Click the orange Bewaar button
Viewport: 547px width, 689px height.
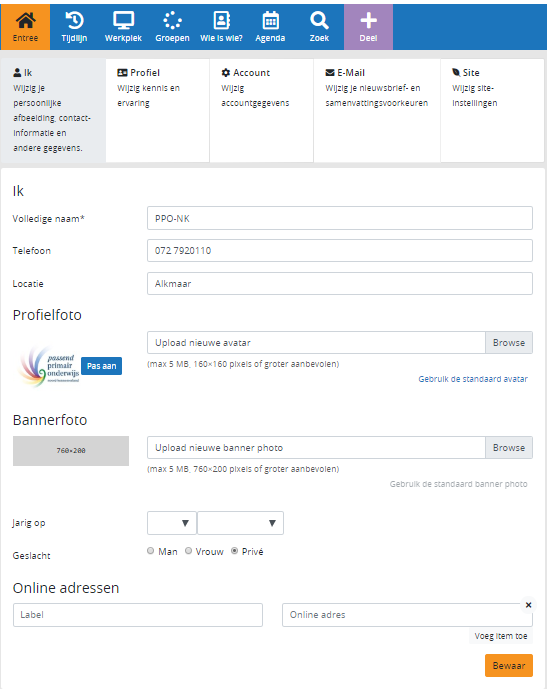coord(509,665)
